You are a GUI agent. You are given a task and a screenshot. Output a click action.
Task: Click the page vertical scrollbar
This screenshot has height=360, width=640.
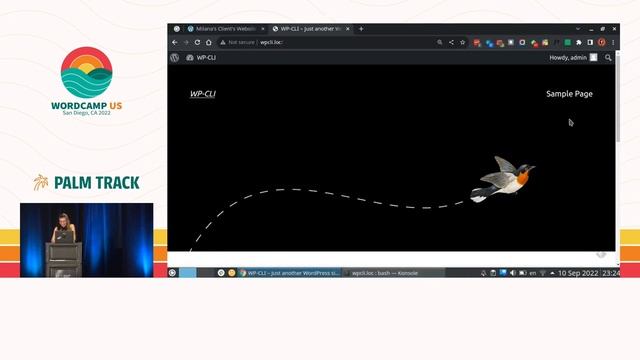coord(618,98)
